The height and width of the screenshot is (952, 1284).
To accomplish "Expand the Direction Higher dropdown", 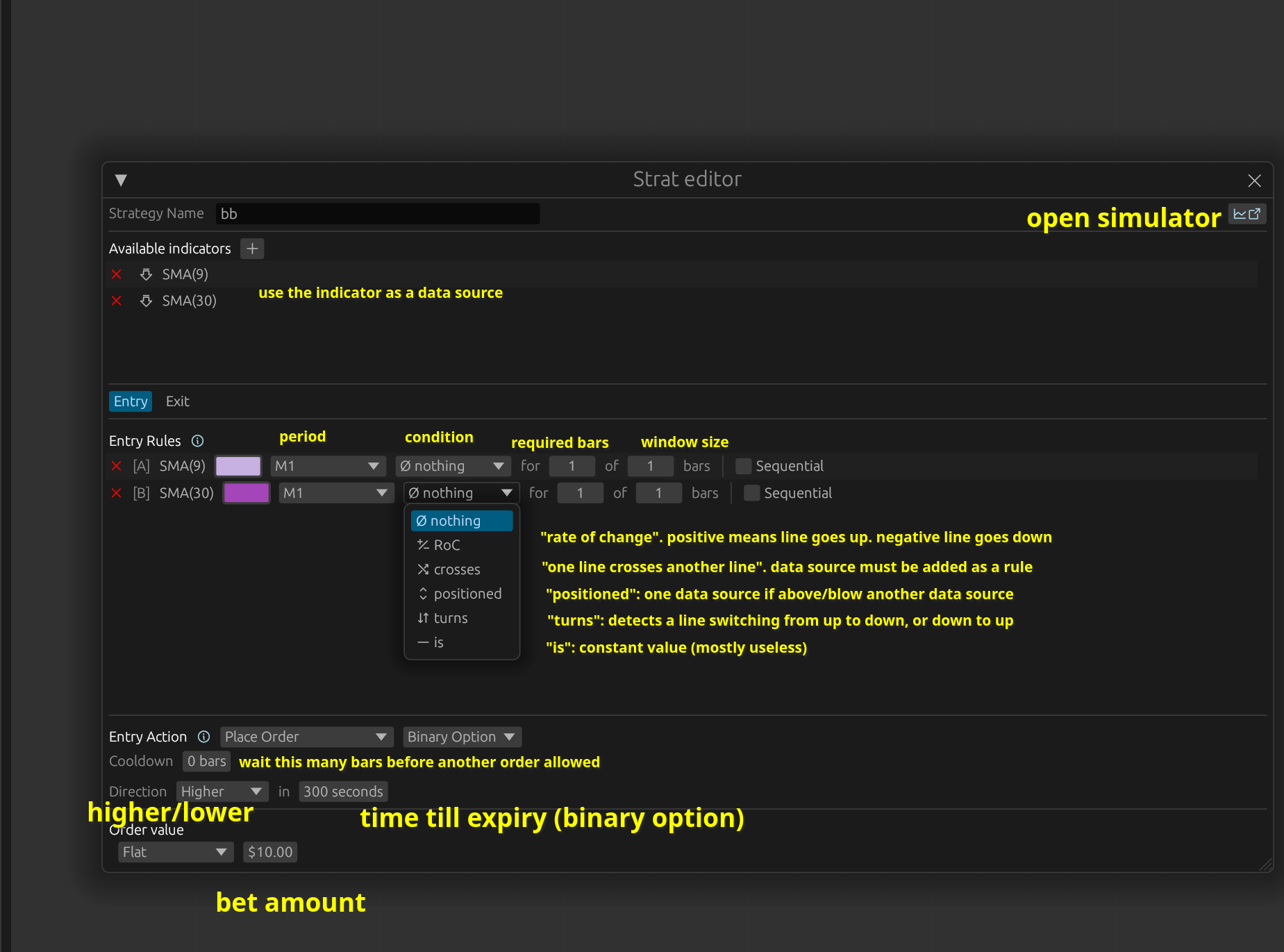I will click(222, 792).
